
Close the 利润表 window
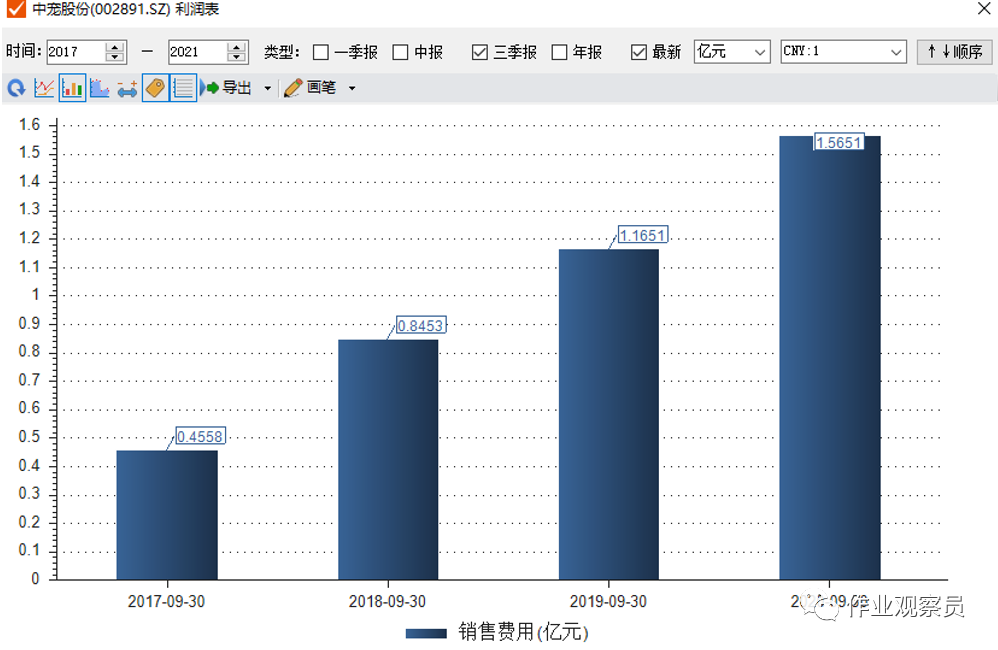984,9
